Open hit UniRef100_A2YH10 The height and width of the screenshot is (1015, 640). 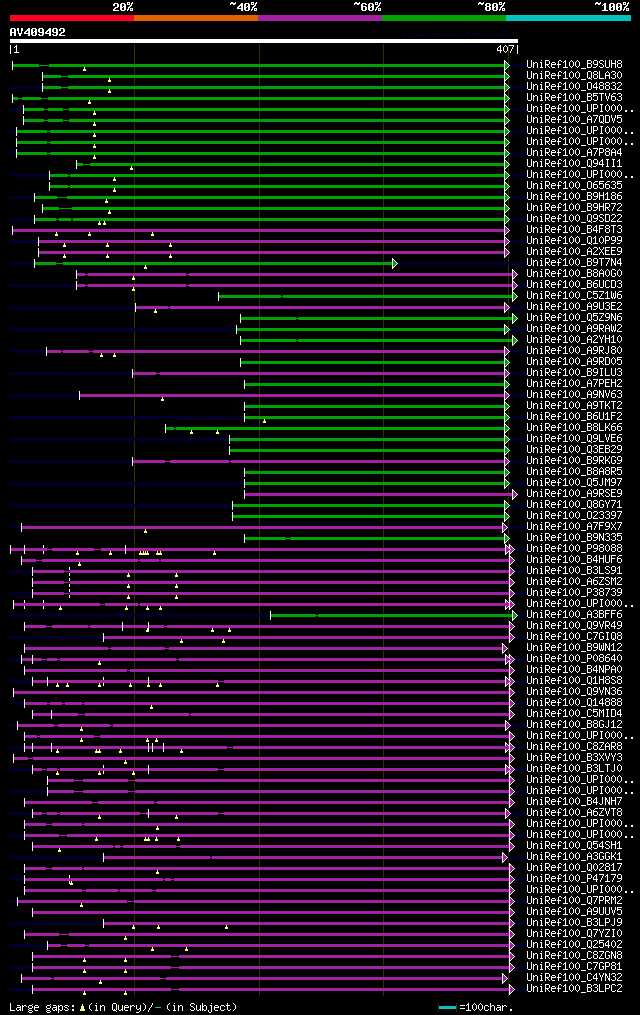[574, 340]
